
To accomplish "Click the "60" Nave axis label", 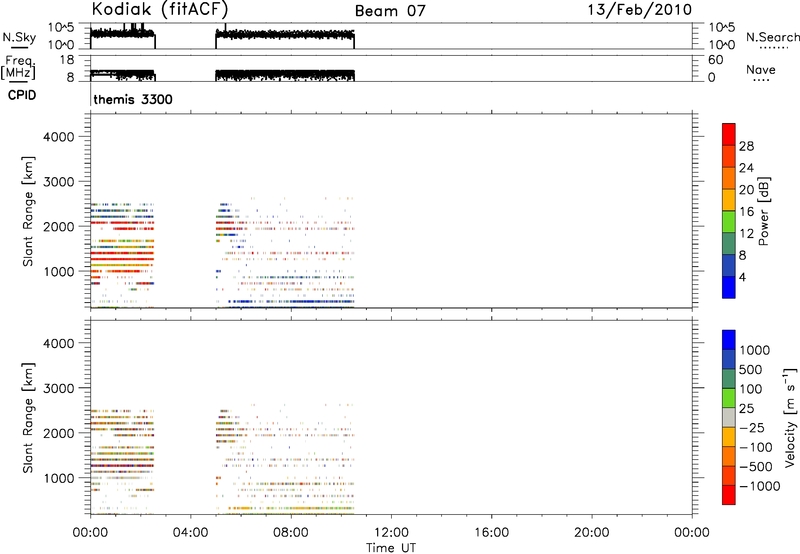I will click(716, 60).
